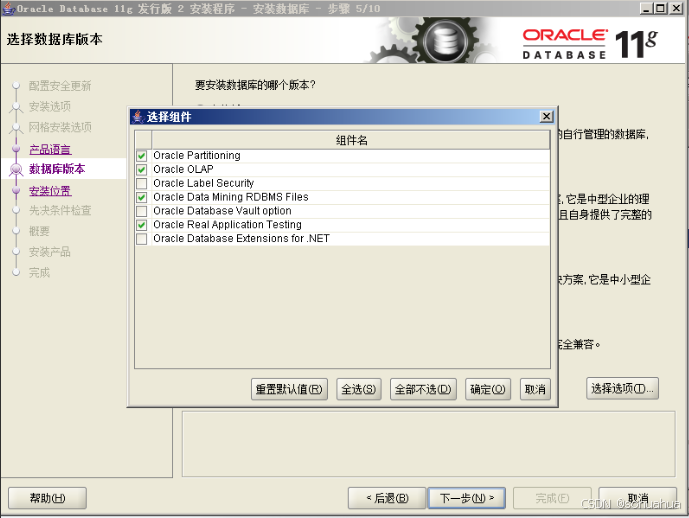Uncheck Oracle Data Mining RDBMS Files

pyautogui.click(x=141, y=197)
